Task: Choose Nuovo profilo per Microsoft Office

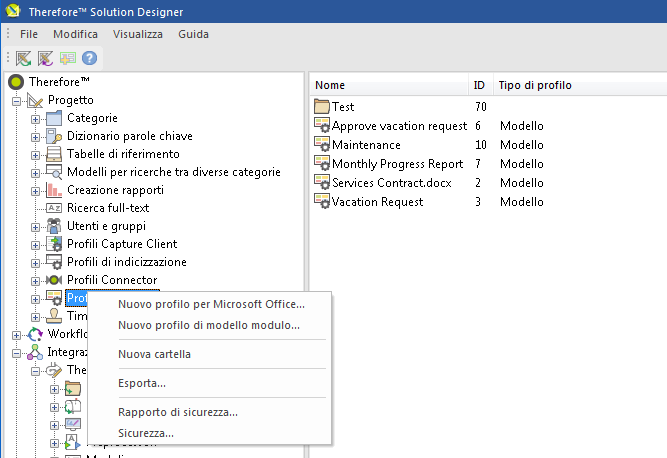Action: click(x=211, y=304)
